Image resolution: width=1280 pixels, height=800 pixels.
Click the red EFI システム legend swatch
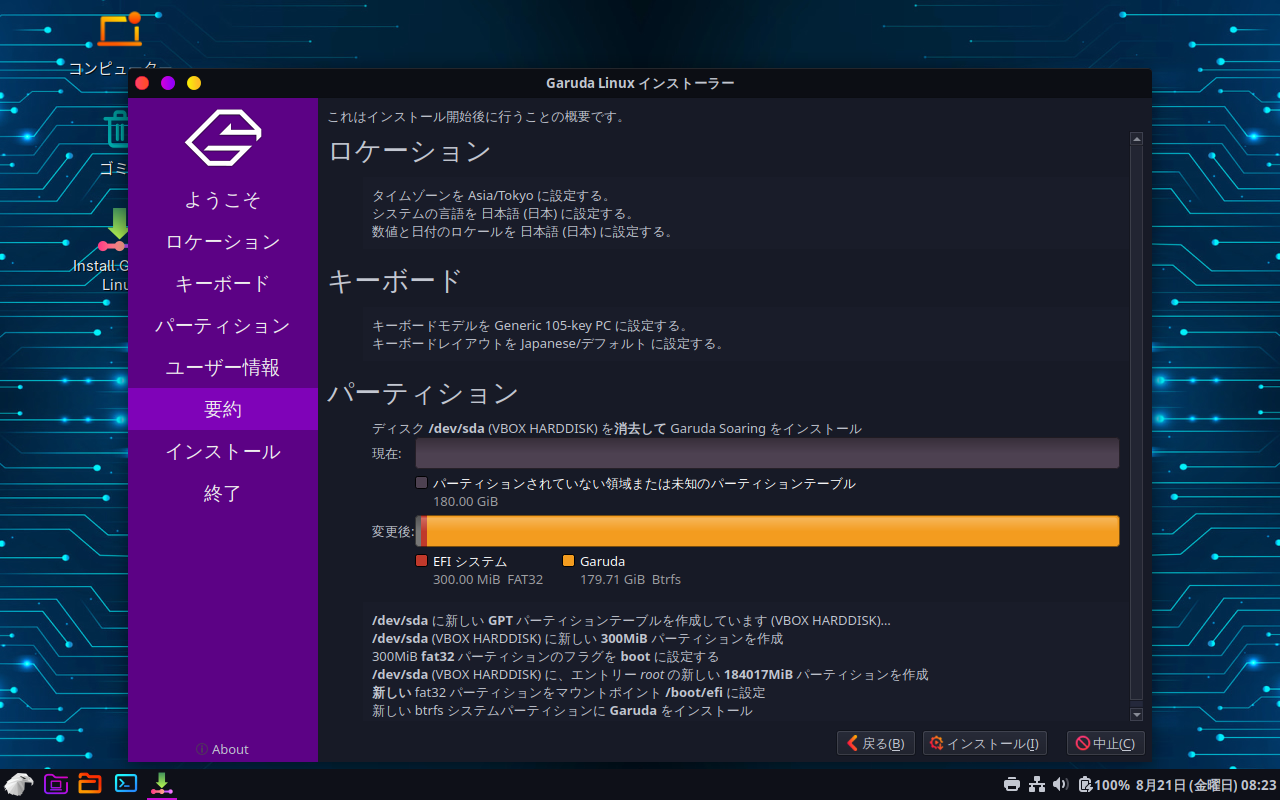pos(421,561)
